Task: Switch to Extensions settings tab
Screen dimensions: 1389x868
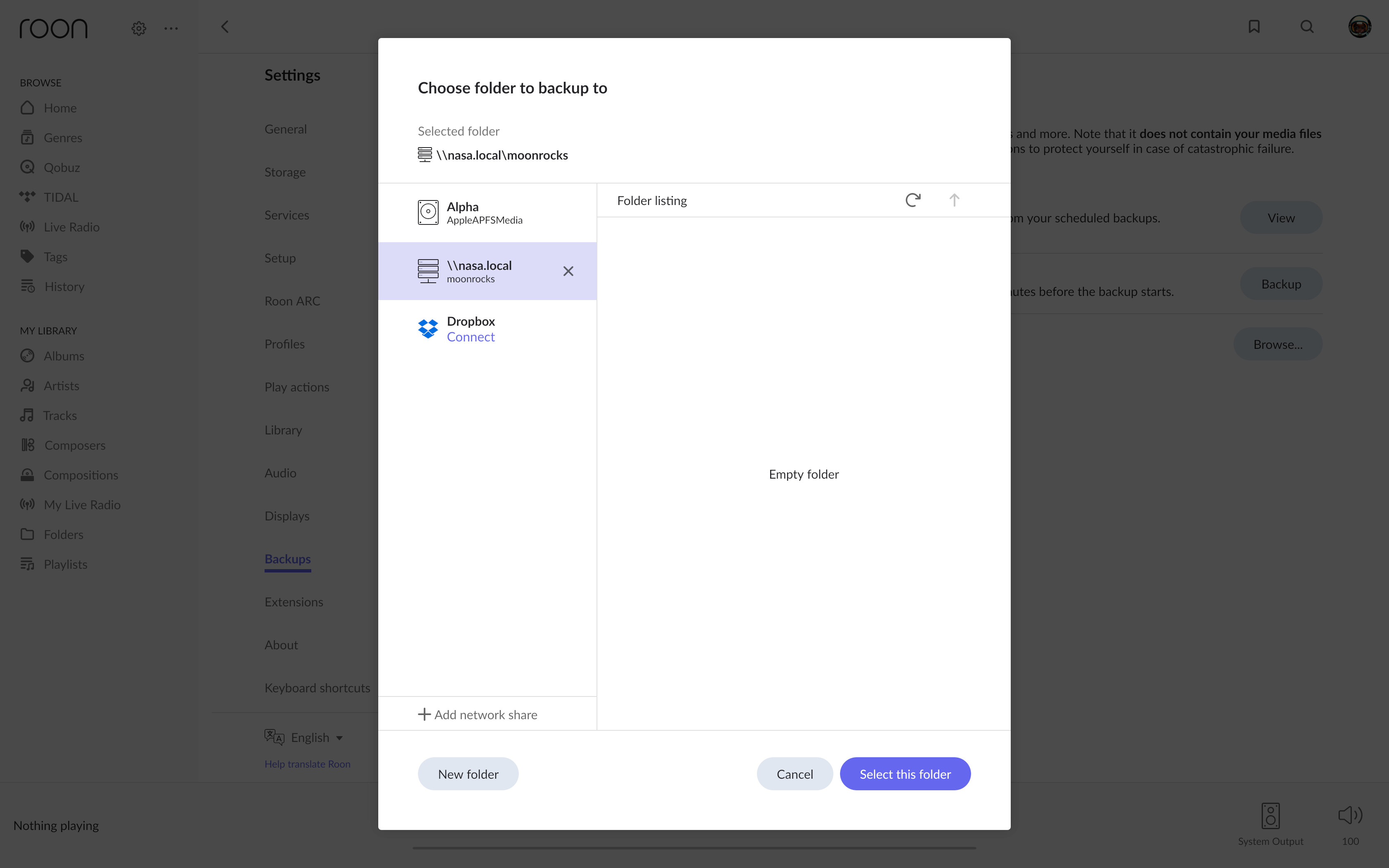Action: click(x=293, y=602)
